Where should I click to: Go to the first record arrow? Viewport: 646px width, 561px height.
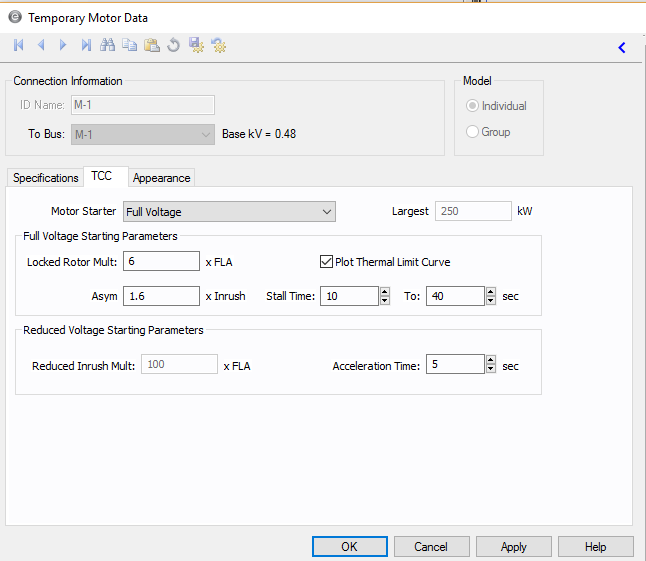pyautogui.click(x=19, y=45)
